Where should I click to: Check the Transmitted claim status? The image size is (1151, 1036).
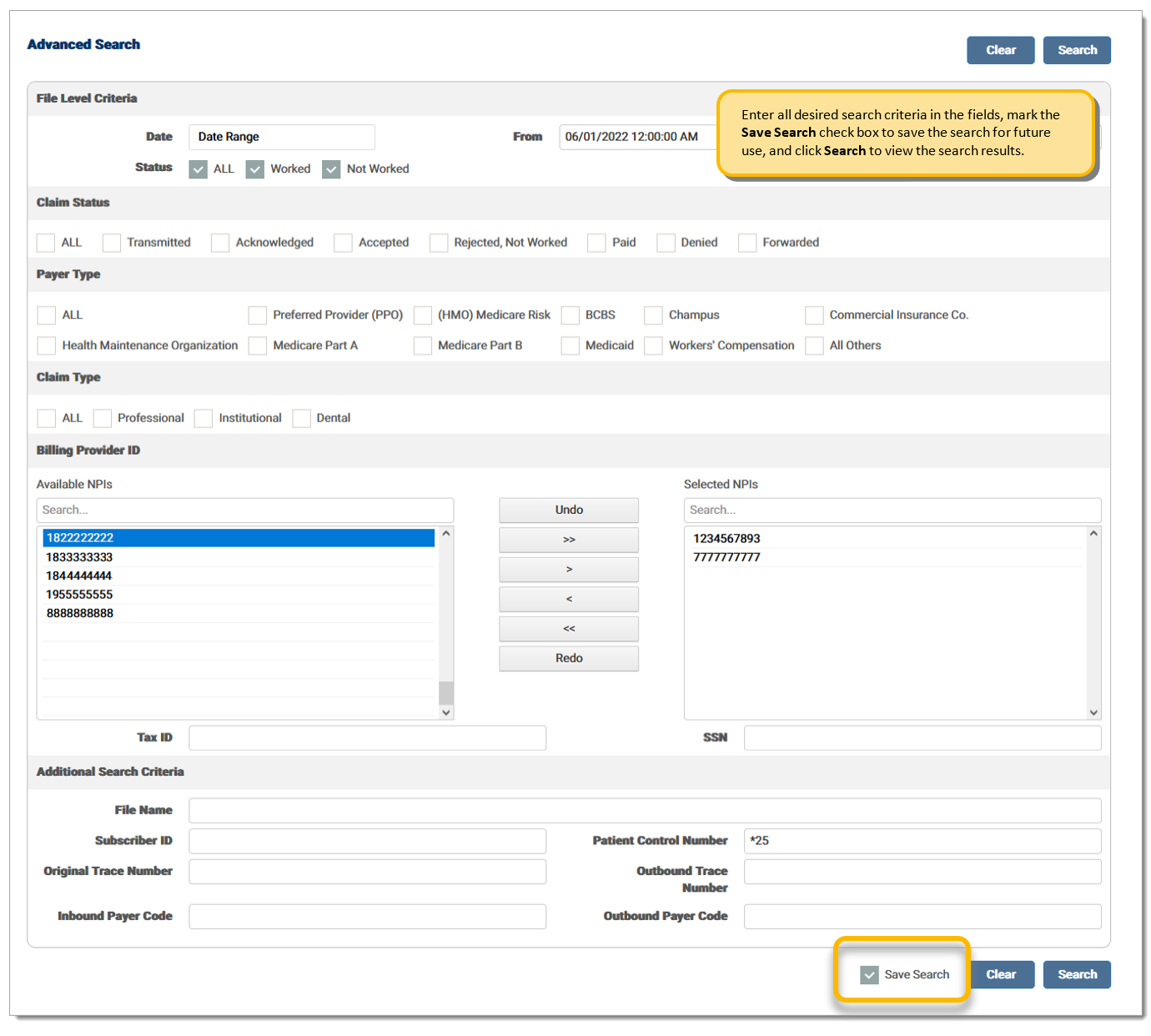(x=112, y=243)
